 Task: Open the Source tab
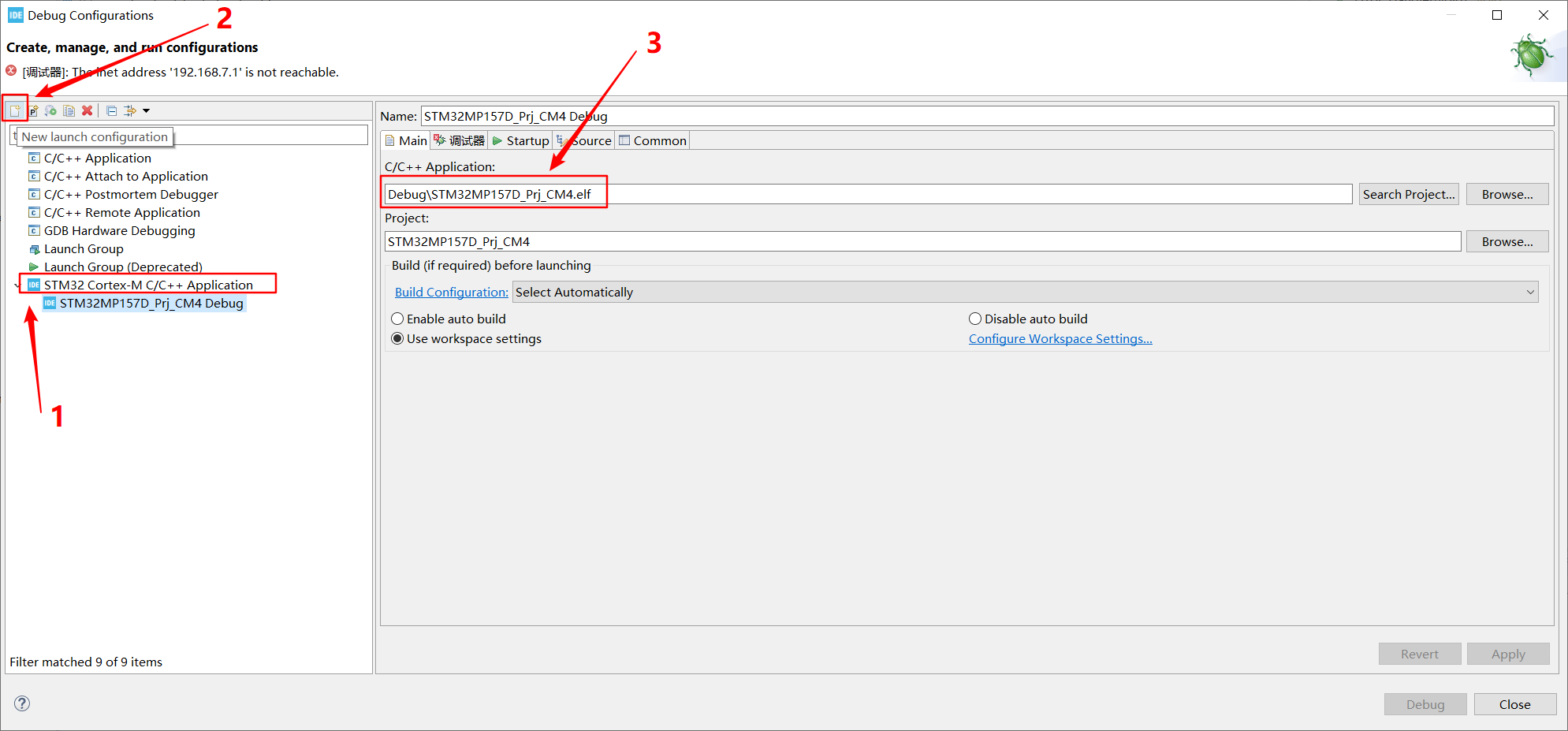(584, 140)
